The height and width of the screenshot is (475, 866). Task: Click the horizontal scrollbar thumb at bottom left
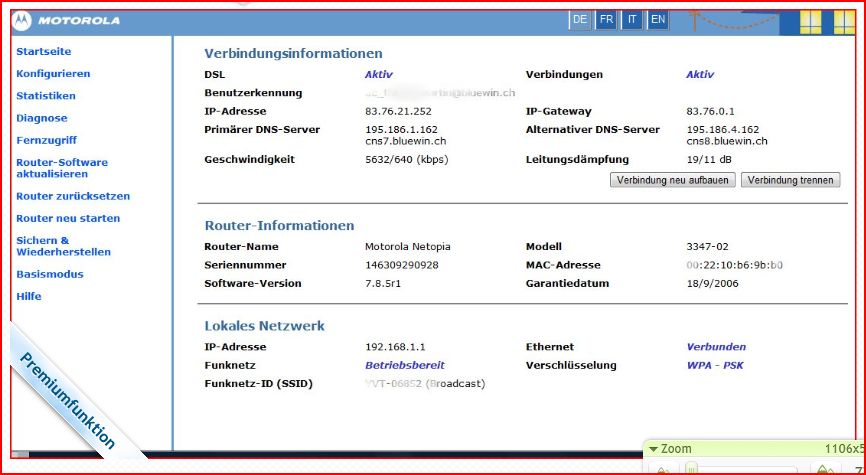pyautogui.click(x=20, y=455)
